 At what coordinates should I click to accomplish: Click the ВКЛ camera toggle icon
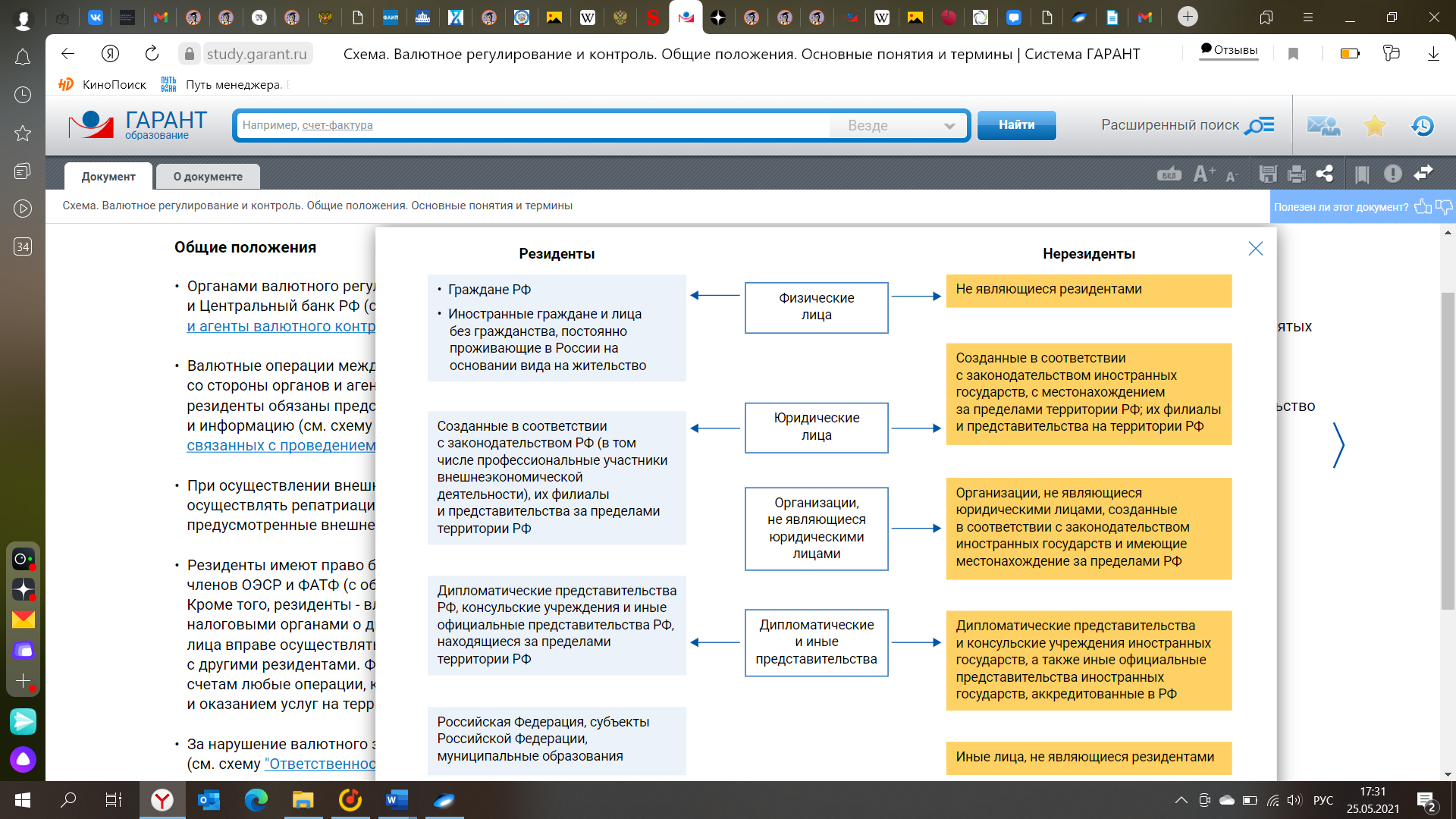pos(1169,174)
